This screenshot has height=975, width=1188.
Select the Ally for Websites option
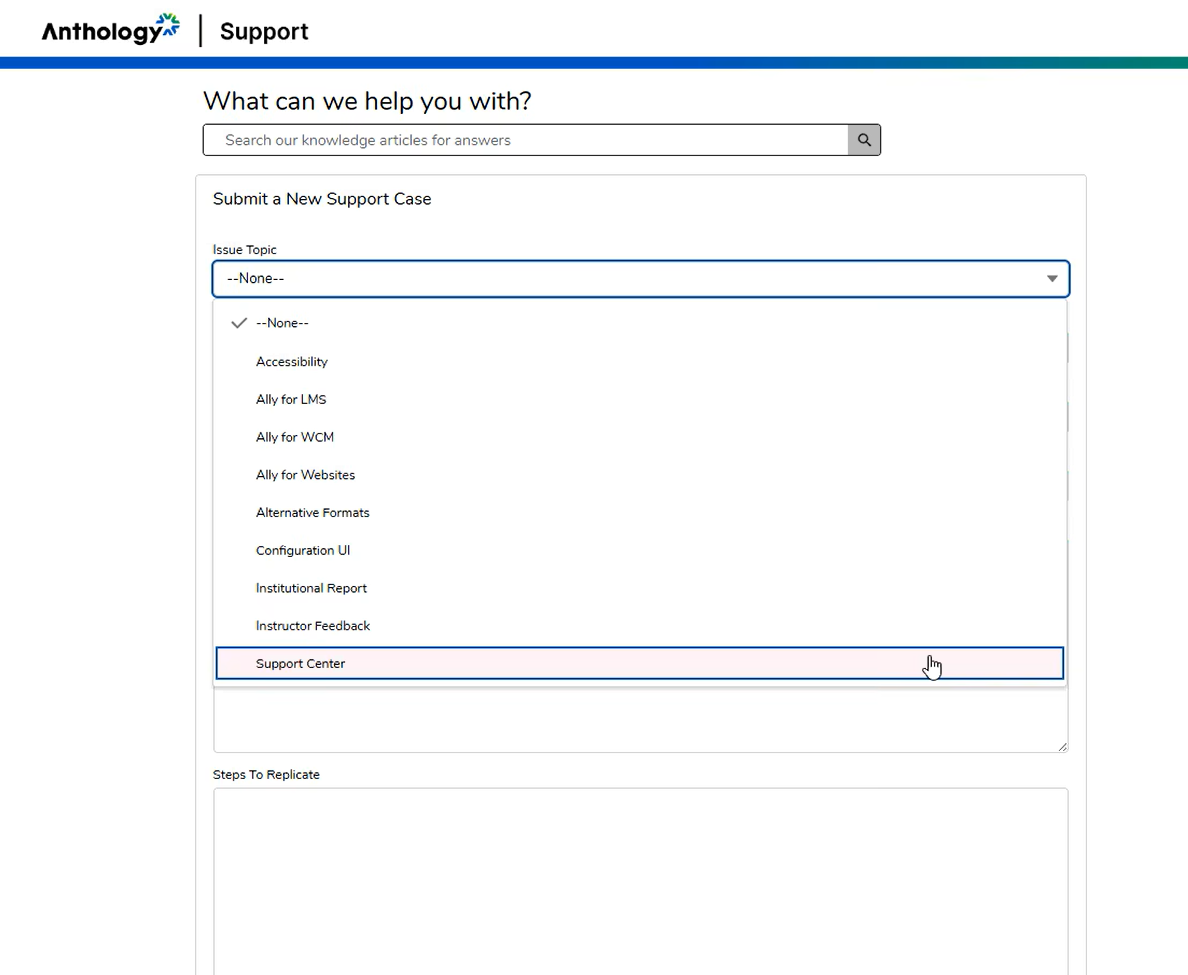[x=305, y=475]
